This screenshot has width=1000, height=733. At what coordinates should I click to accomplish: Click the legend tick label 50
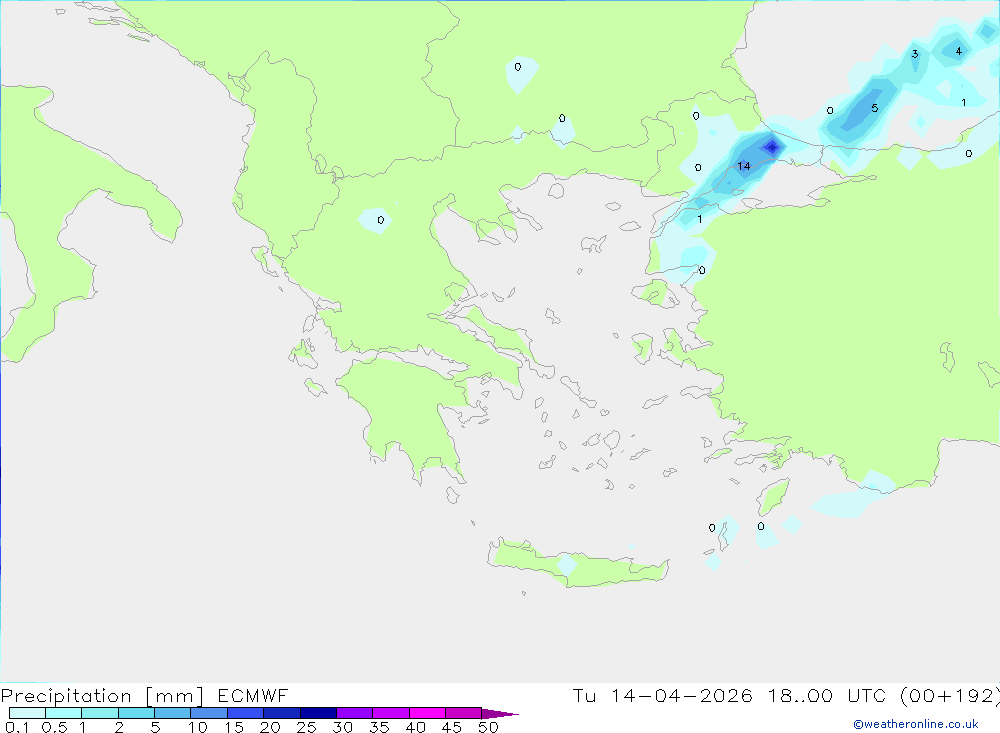pyautogui.click(x=489, y=727)
